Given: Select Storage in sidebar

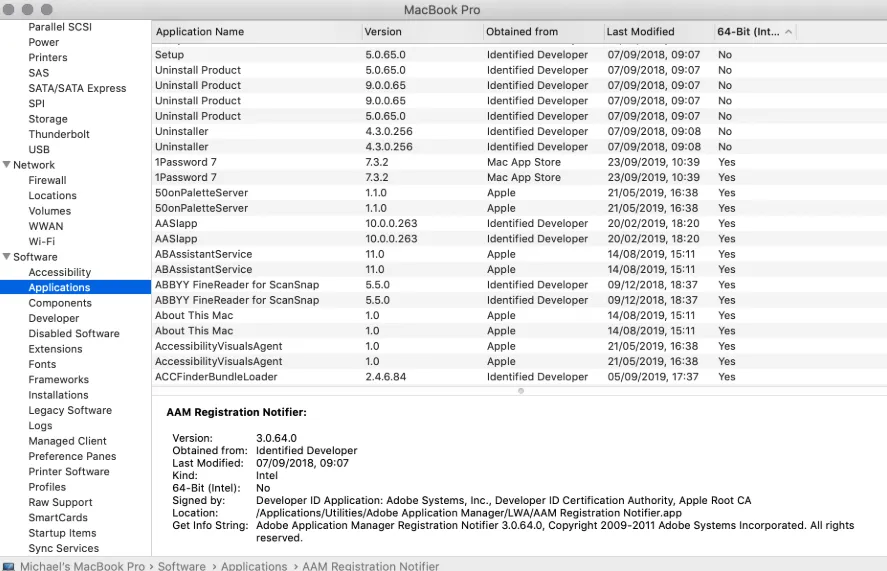Looking at the screenshot, I should 48,119.
